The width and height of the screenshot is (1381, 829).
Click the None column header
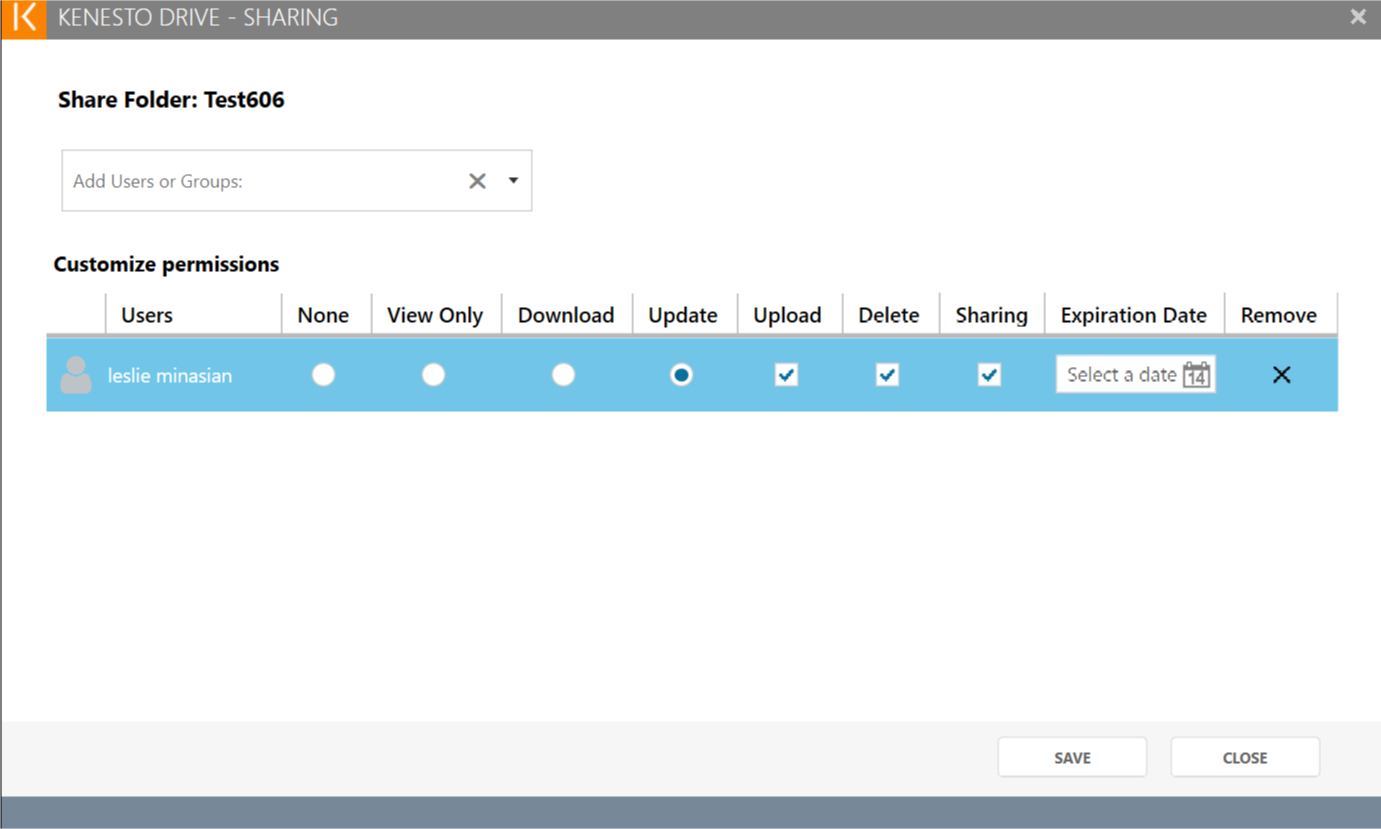click(327, 315)
